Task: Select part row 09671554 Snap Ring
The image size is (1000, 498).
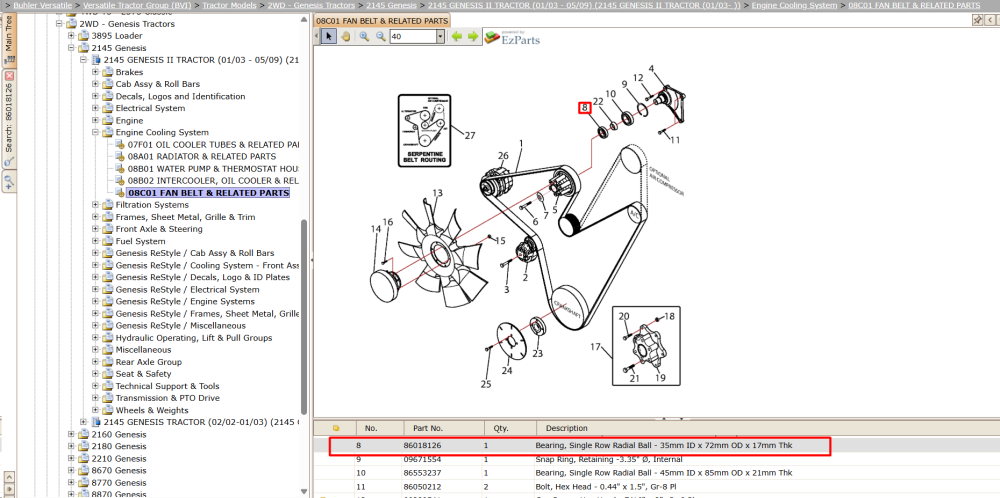Action: [656, 458]
